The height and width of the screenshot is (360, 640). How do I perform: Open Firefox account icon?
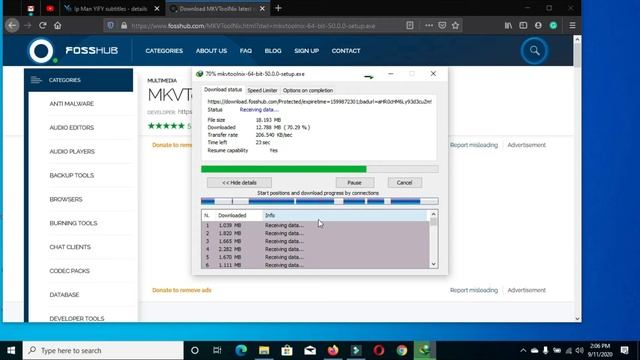(538, 25)
